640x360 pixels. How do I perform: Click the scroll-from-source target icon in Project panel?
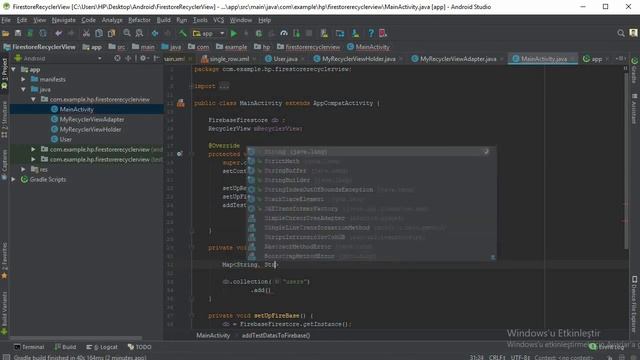(118, 58)
